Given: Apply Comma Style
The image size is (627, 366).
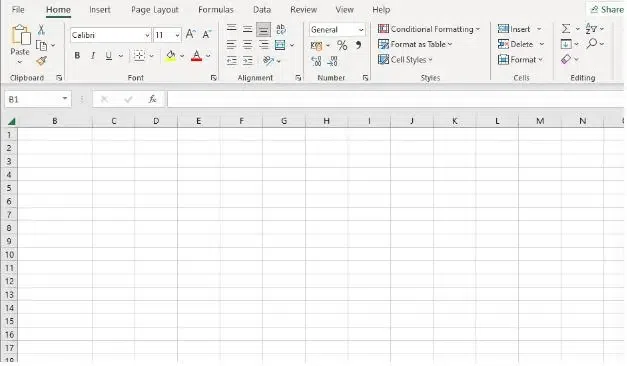Looking at the screenshot, I should click(358, 45).
